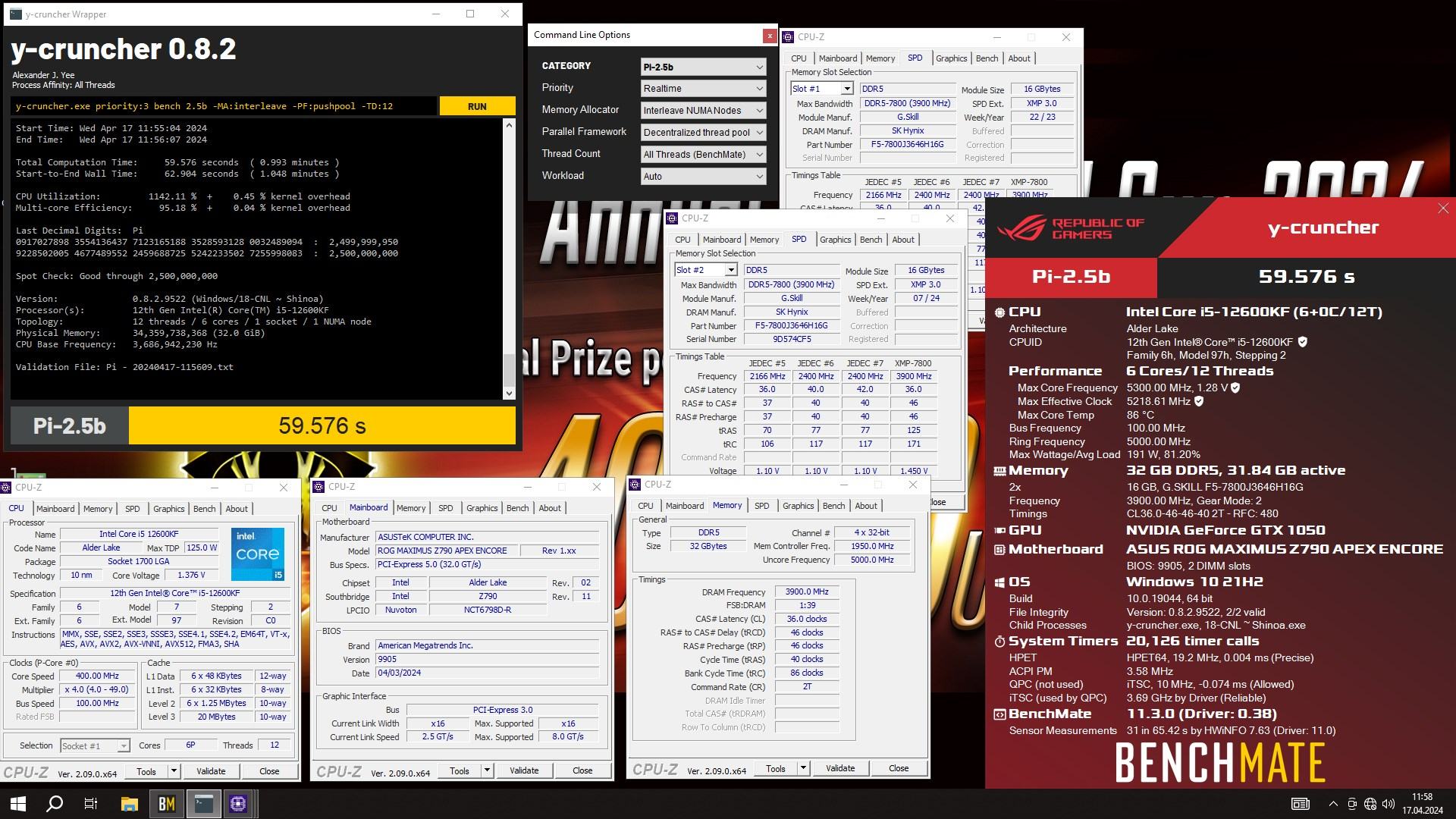Switch to BenchMate taskbar icon
Image resolution: width=1456 pixels, height=819 pixels.
[x=166, y=804]
